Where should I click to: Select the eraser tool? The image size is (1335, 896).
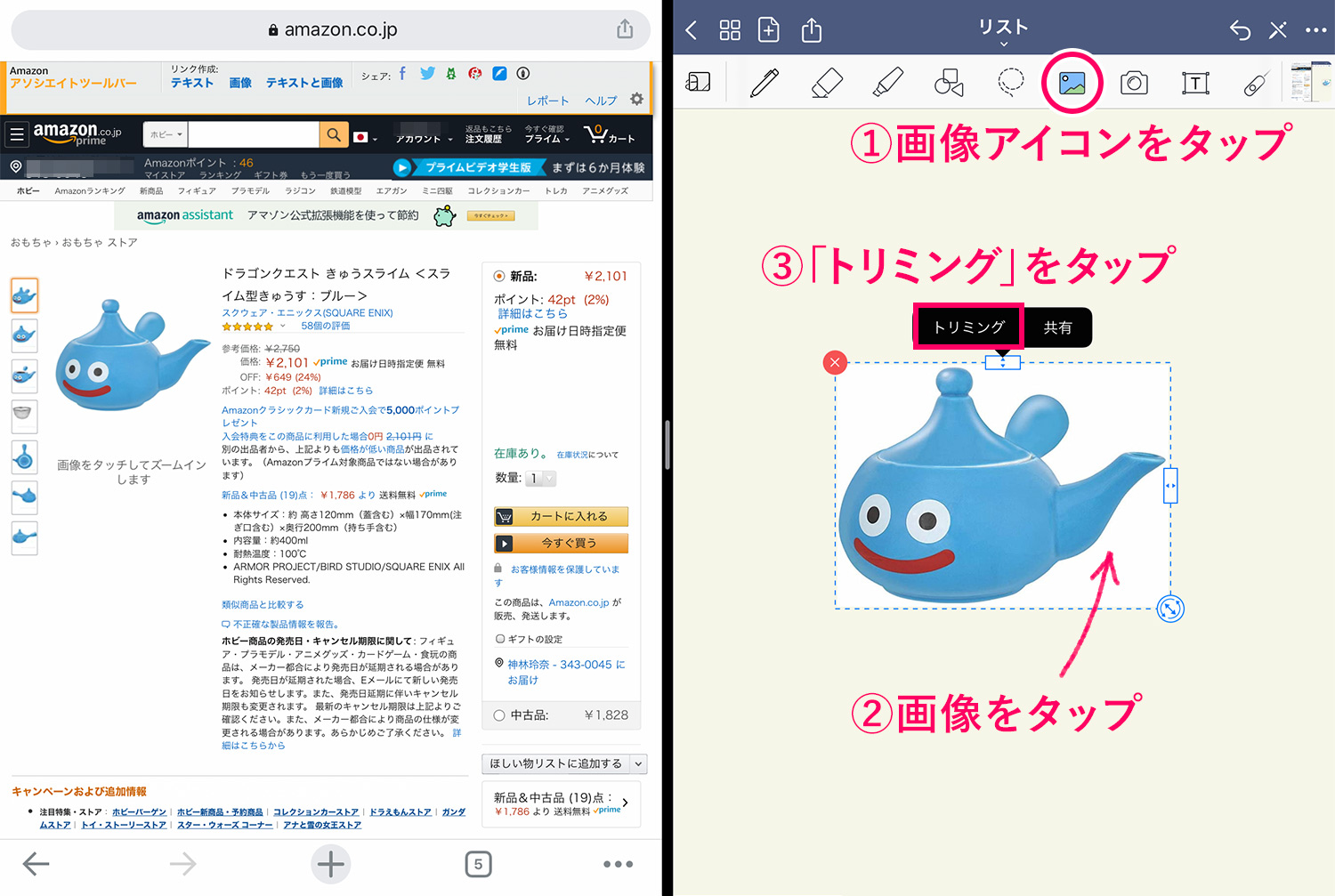pyautogui.click(x=827, y=83)
